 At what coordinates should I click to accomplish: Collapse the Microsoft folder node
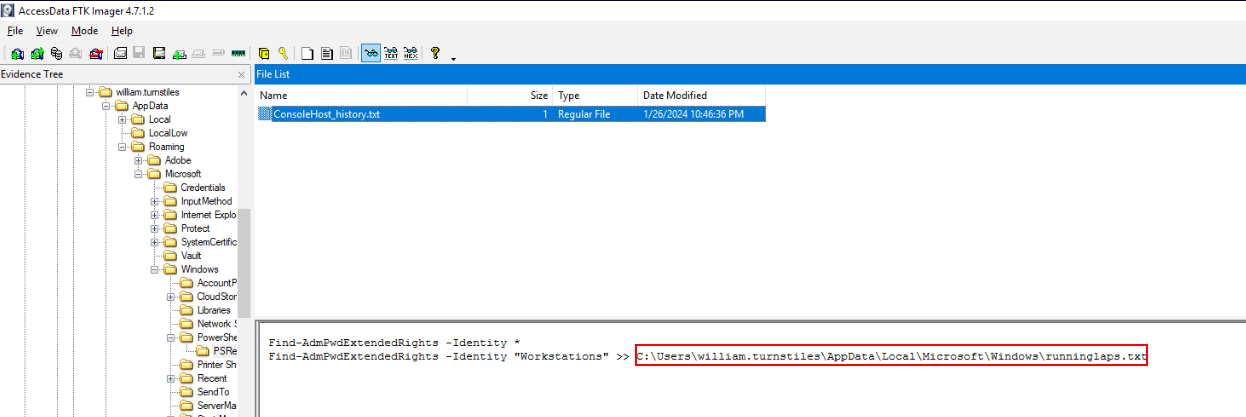coord(139,174)
